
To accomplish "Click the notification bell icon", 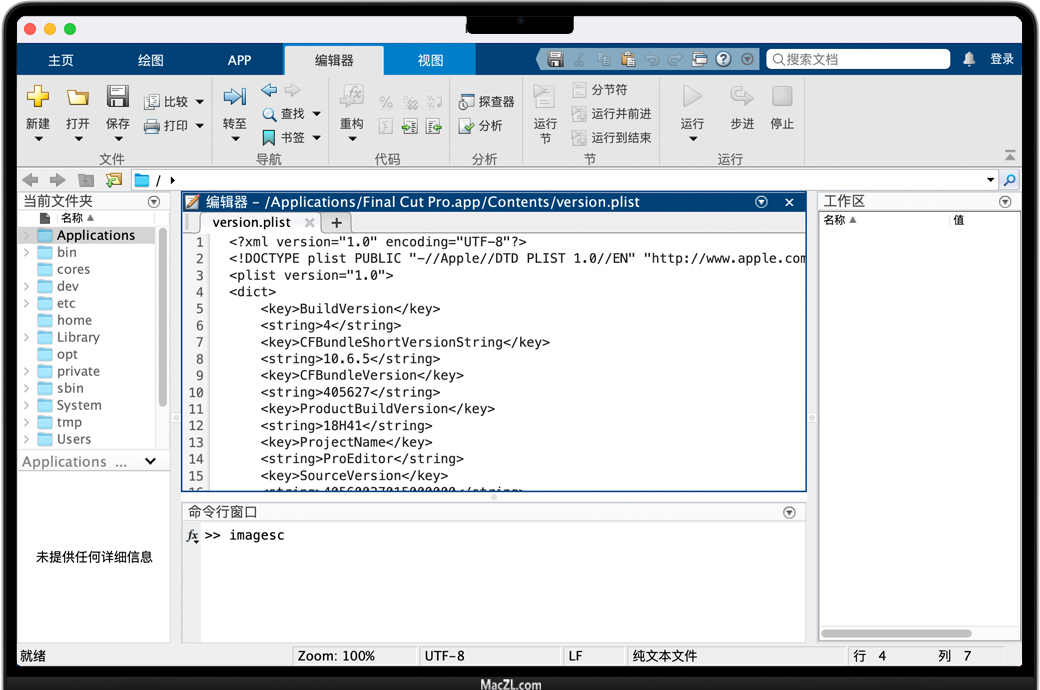I will click(x=969, y=59).
